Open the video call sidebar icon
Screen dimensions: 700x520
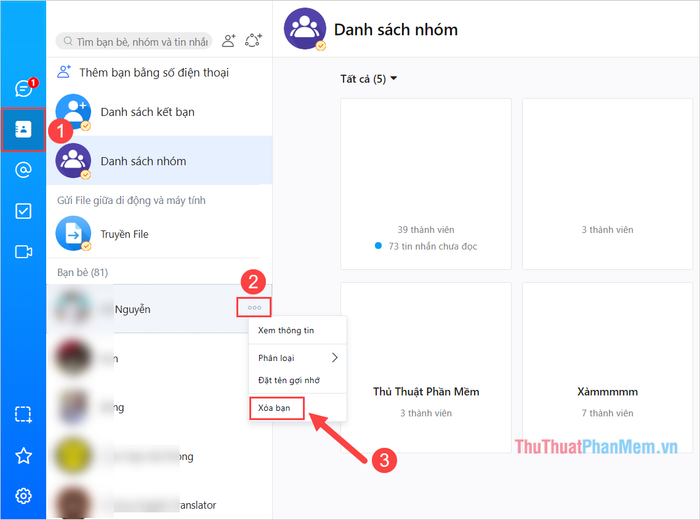23,252
